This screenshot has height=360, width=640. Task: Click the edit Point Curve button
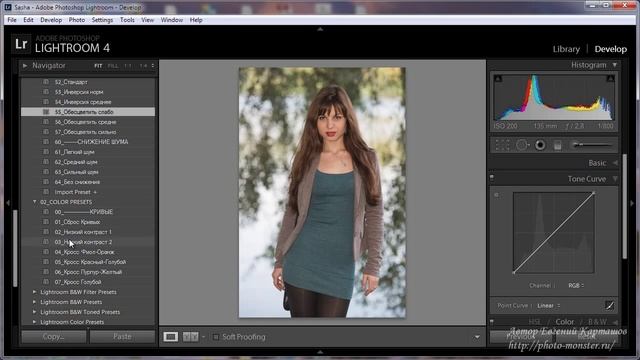point(609,305)
